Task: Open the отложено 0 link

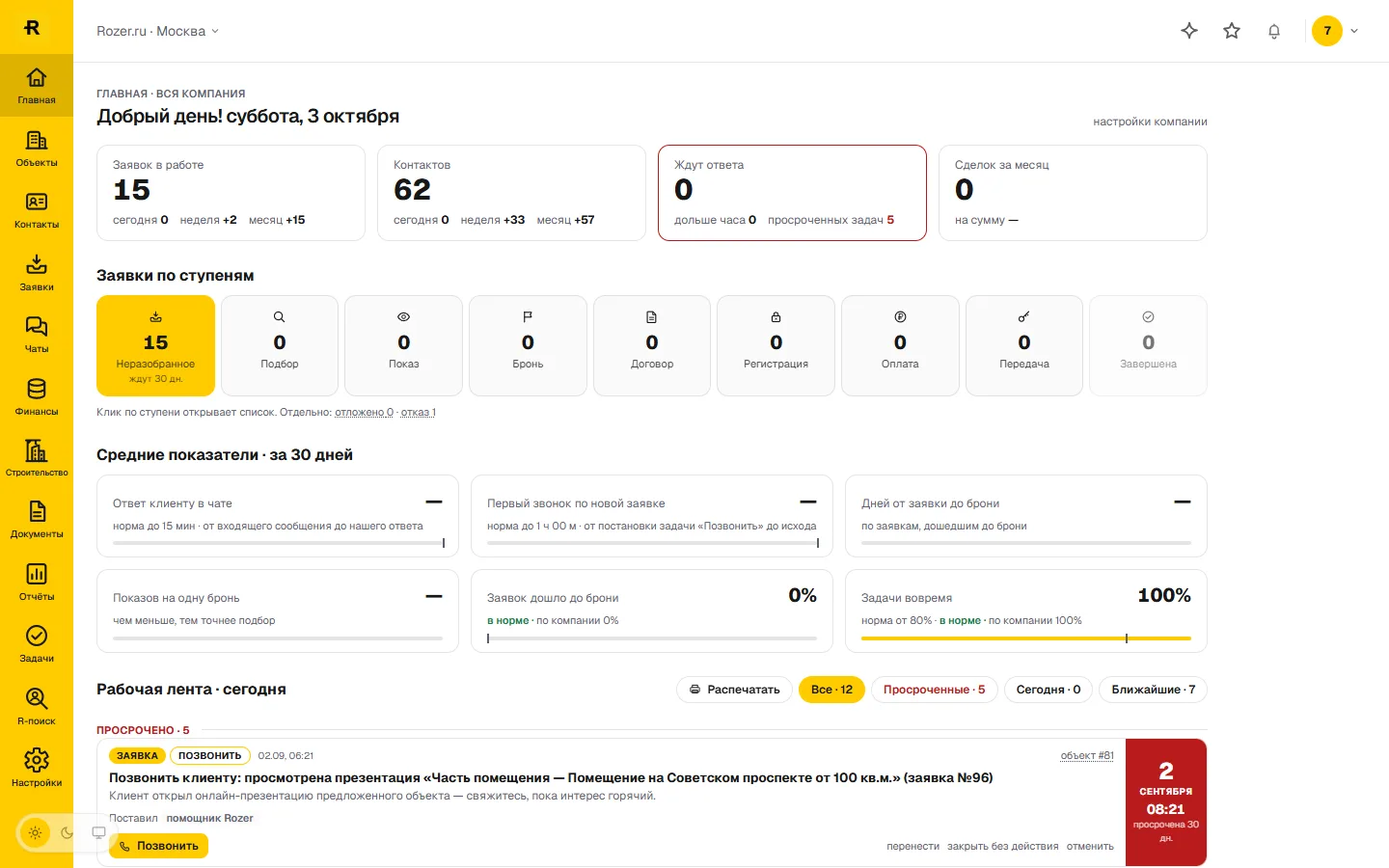Action: 365,413
